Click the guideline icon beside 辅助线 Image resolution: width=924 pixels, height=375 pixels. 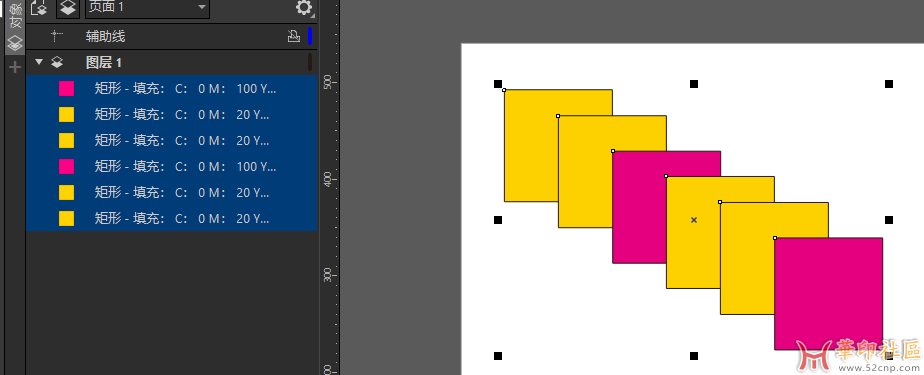click(x=57, y=37)
